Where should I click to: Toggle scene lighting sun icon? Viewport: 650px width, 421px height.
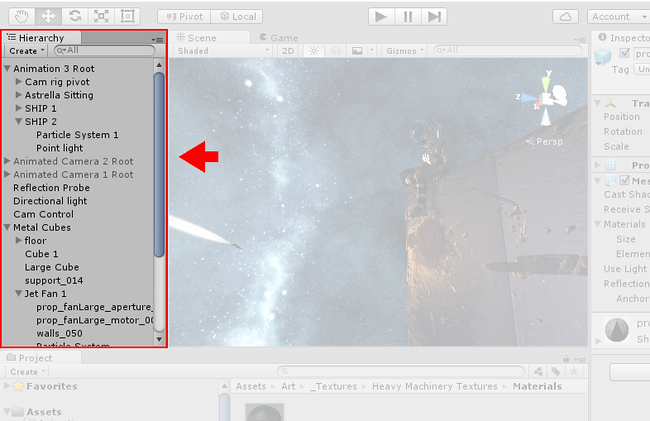[314, 51]
